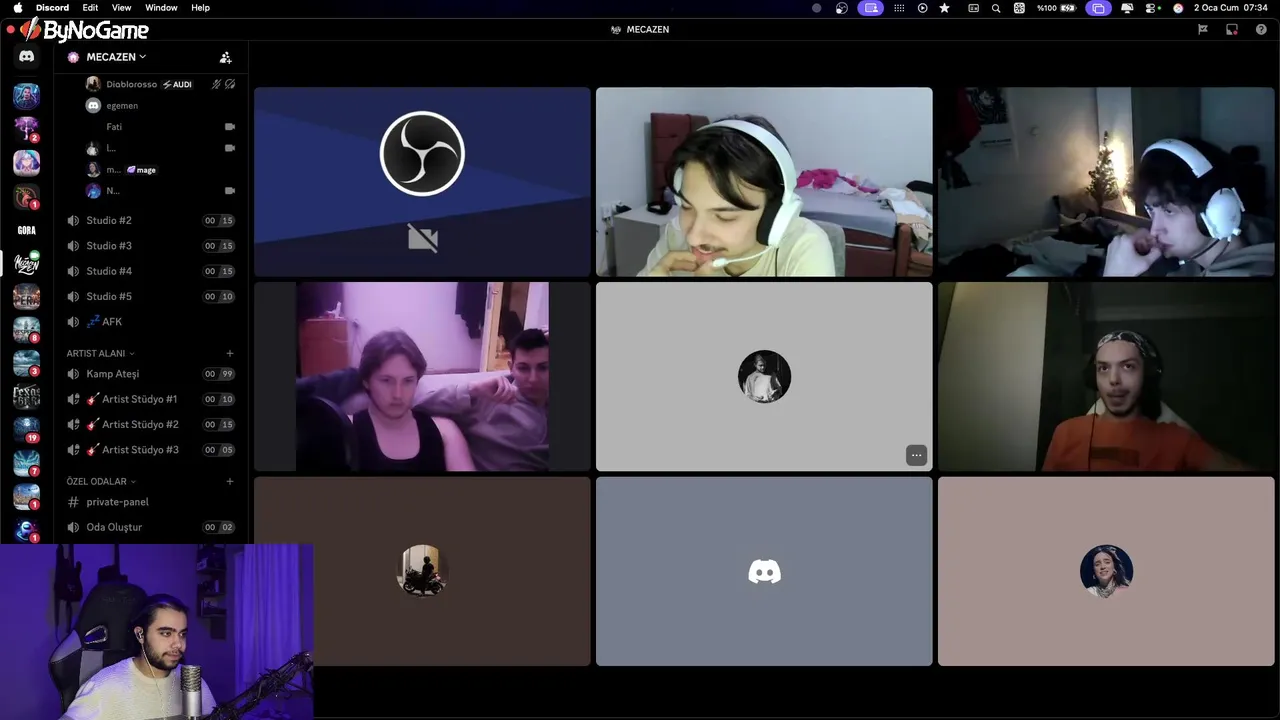Screen dimensions: 1280x720
Task: Focus the orange shirt user's video tile
Action: (x=1106, y=376)
